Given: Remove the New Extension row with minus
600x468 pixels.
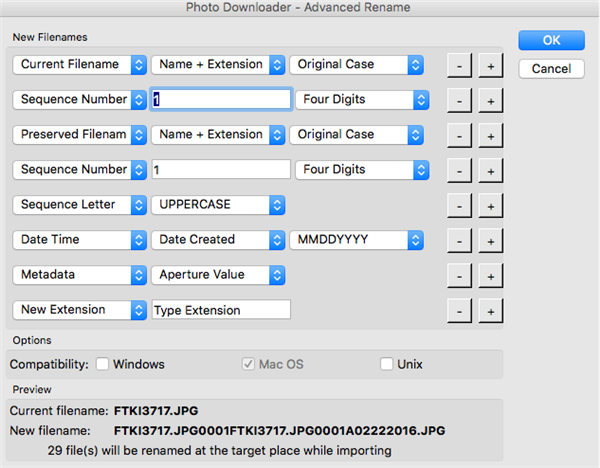Looking at the screenshot, I should coord(459,311).
